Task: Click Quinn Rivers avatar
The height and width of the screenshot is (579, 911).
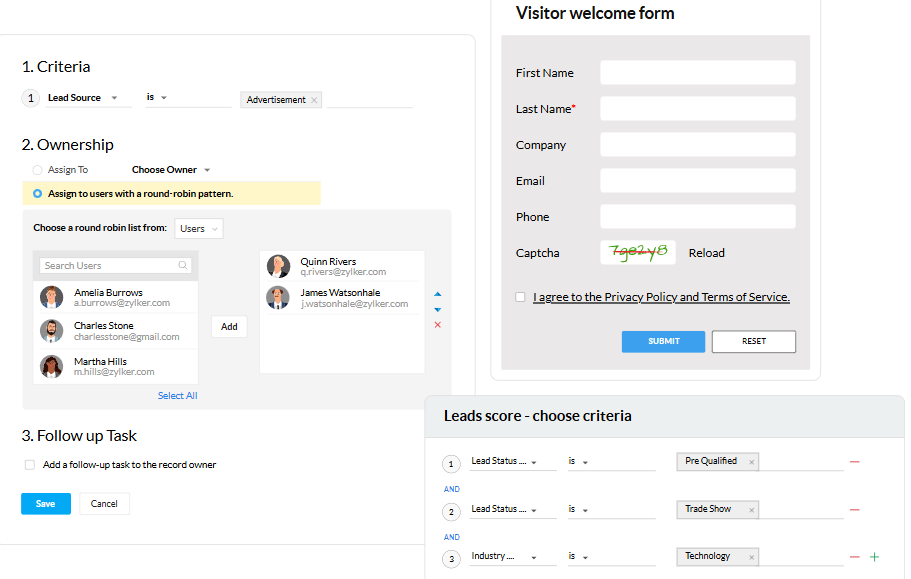Action: pos(278,266)
